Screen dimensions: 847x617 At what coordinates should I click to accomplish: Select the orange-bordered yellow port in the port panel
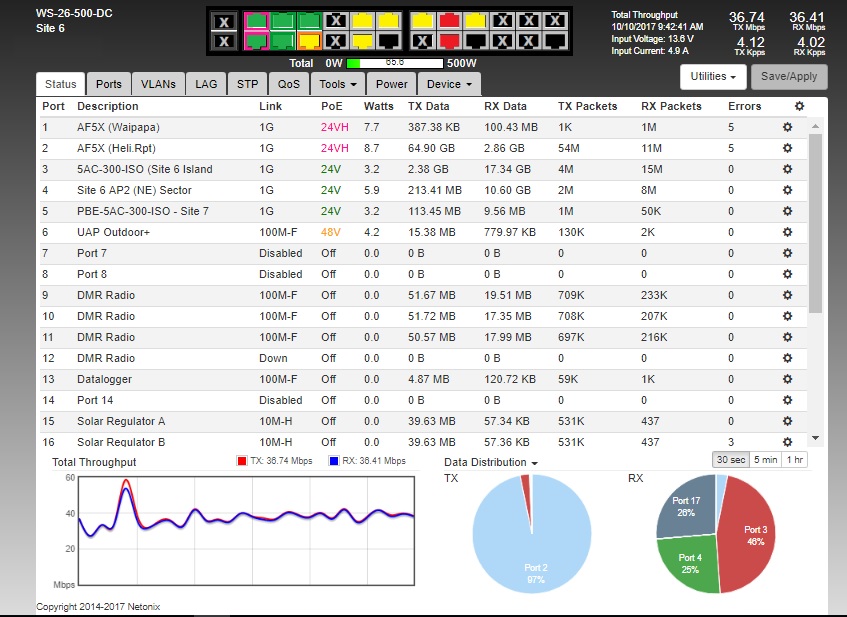click(x=309, y=41)
